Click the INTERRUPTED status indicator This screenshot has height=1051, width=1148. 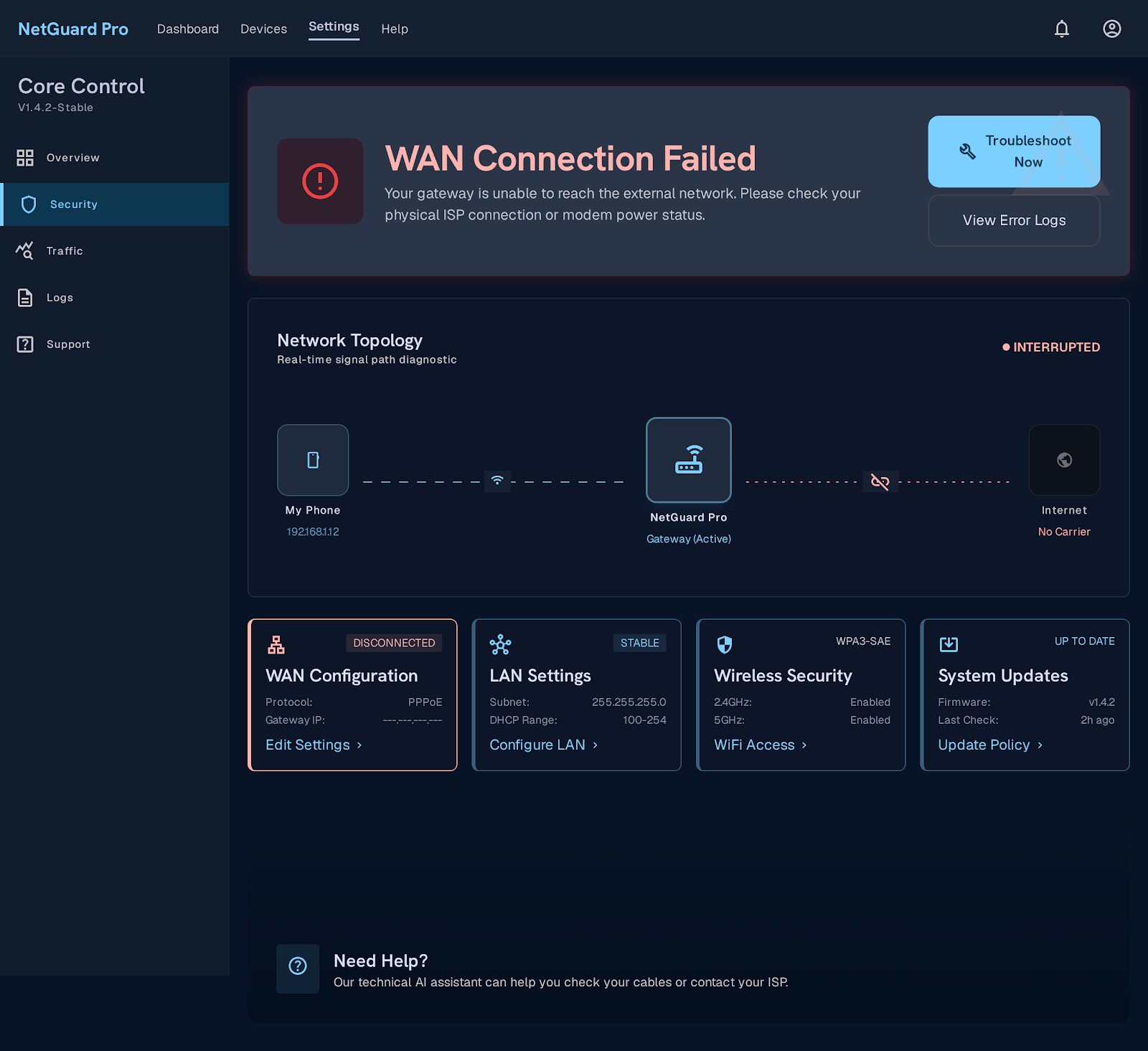[x=1051, y=347]
